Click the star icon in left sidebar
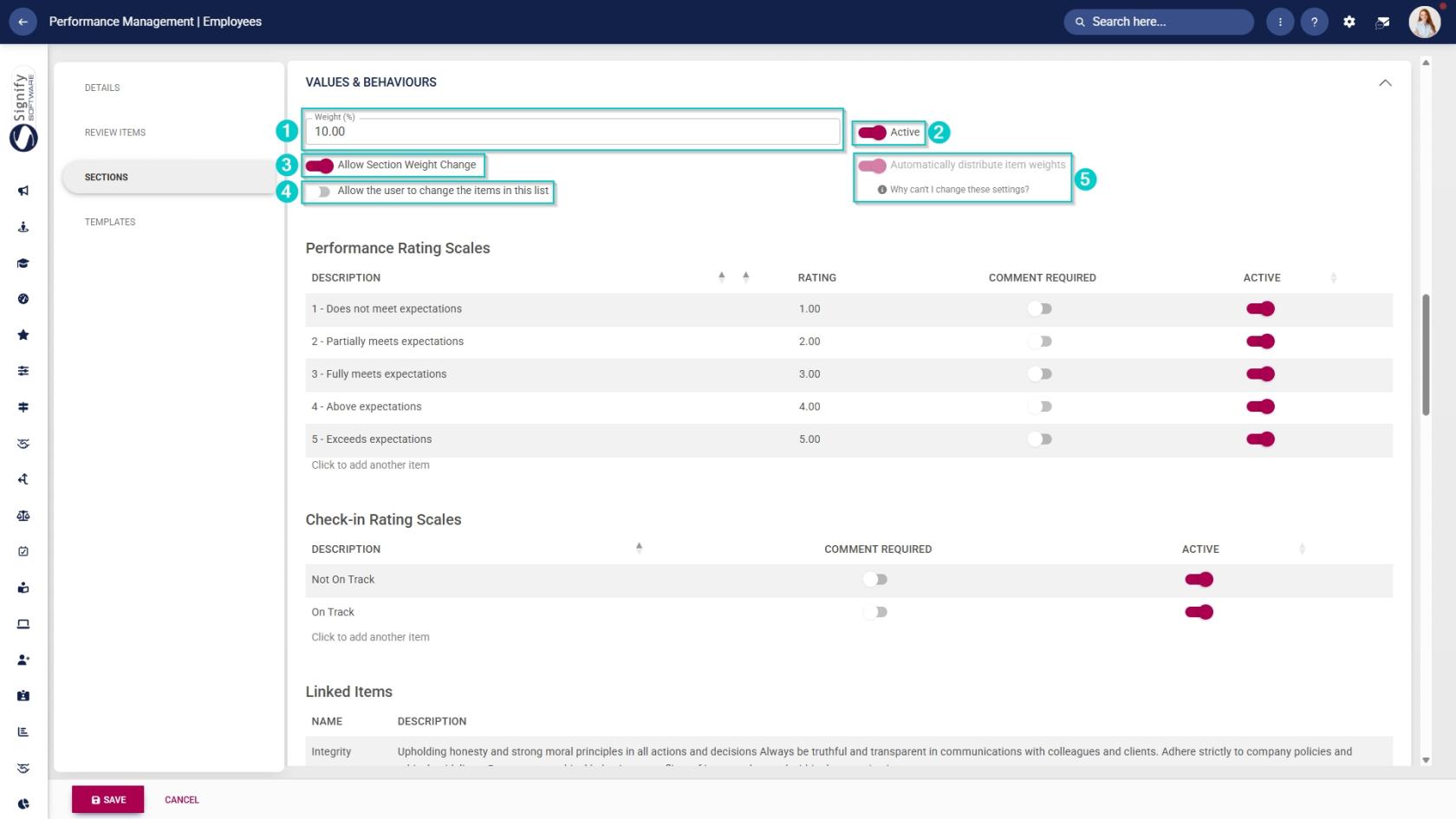The height and width of the screenshot is (819, 1456). point(23,335)
